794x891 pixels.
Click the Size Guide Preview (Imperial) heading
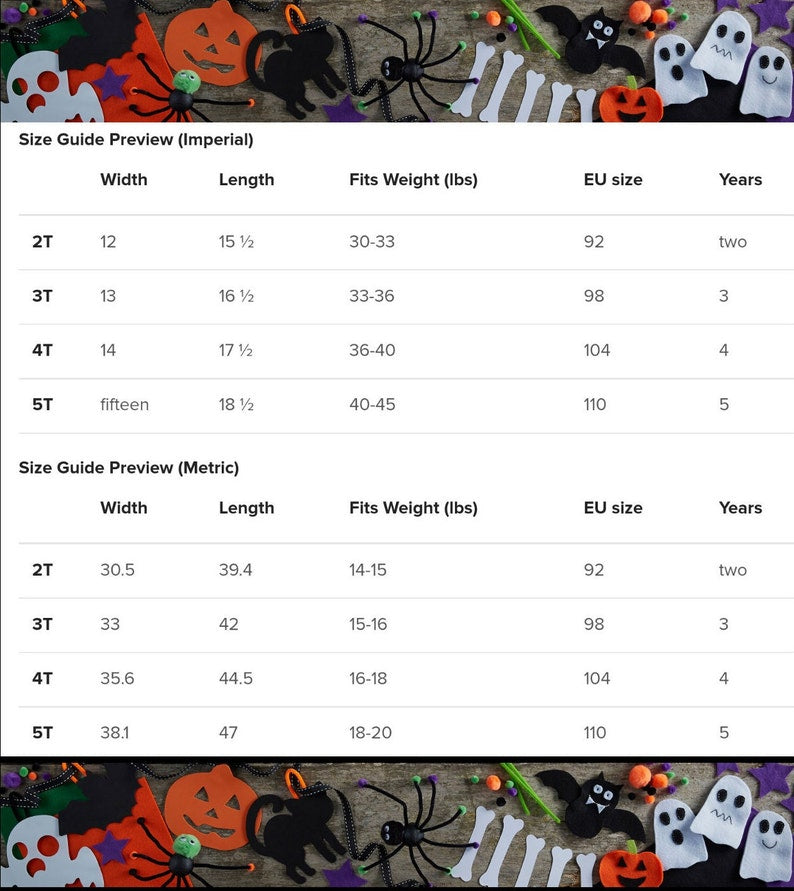click(x=136, y=139)
